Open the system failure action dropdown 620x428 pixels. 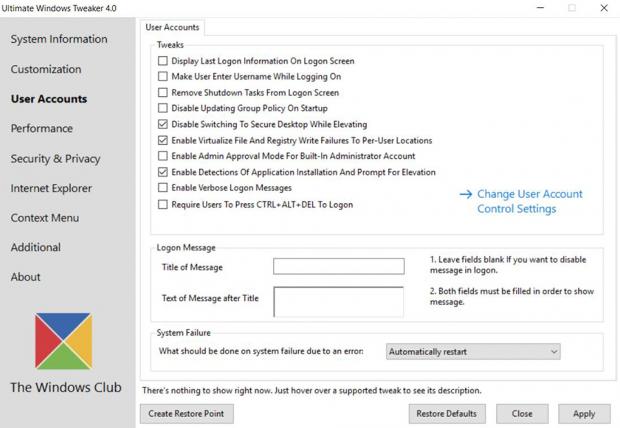point(472,352)
